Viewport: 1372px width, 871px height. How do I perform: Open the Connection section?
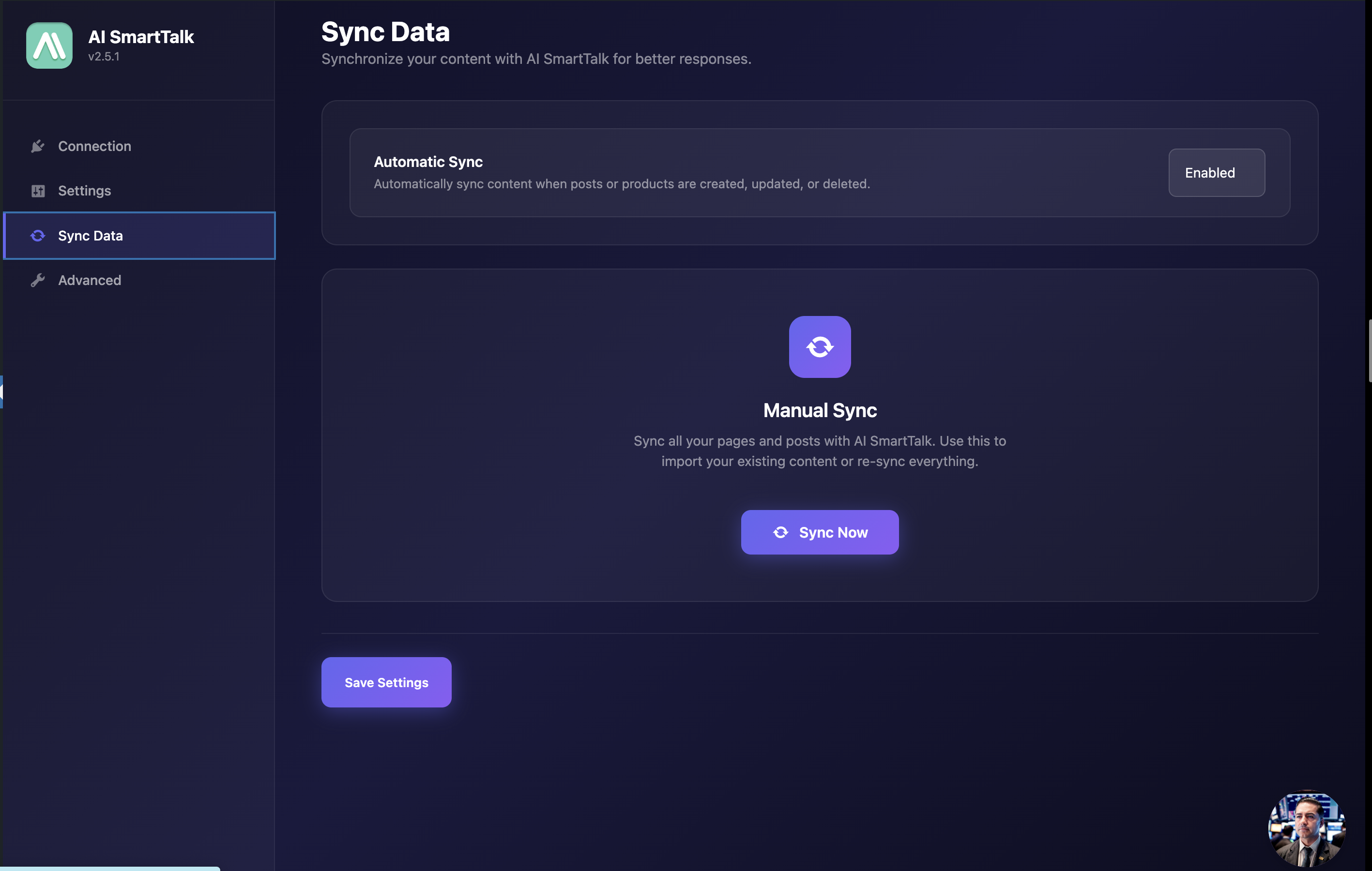[94, 146]
